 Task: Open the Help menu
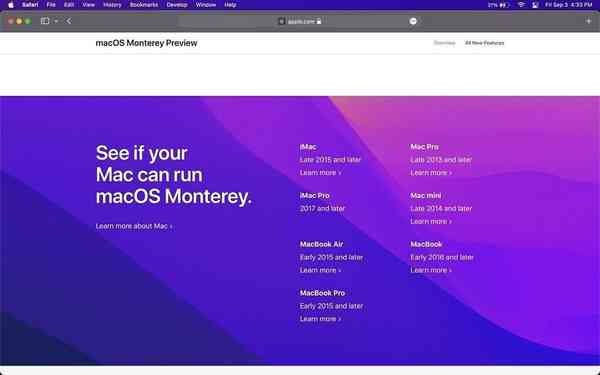pyautogui.click(x=230, y=5)
